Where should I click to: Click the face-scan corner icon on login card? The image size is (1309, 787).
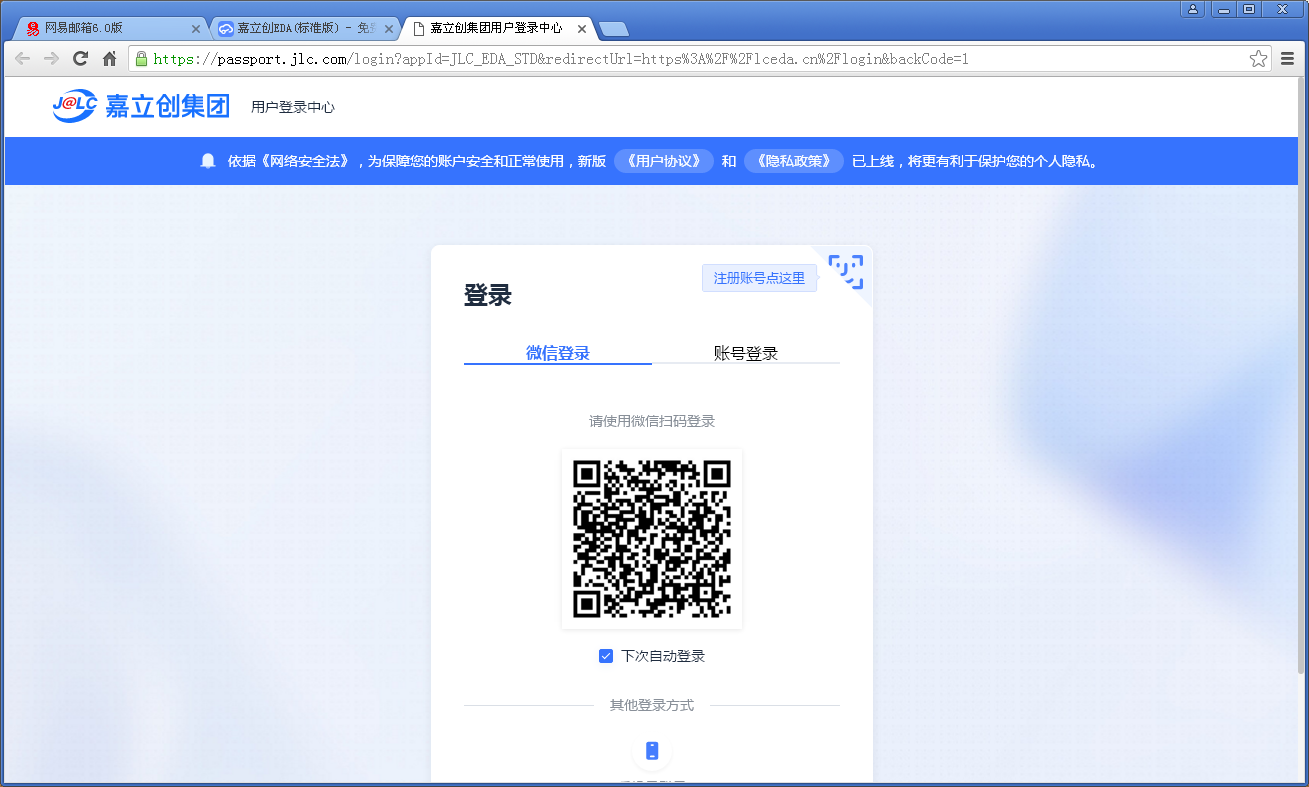point(846,271)
